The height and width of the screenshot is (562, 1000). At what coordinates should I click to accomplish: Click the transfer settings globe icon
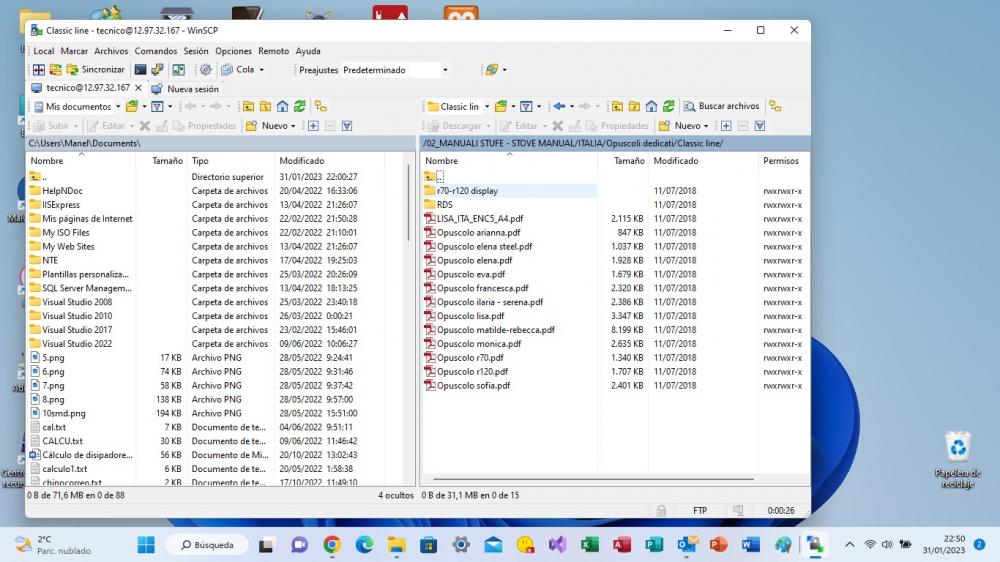(x=492, y=70)
